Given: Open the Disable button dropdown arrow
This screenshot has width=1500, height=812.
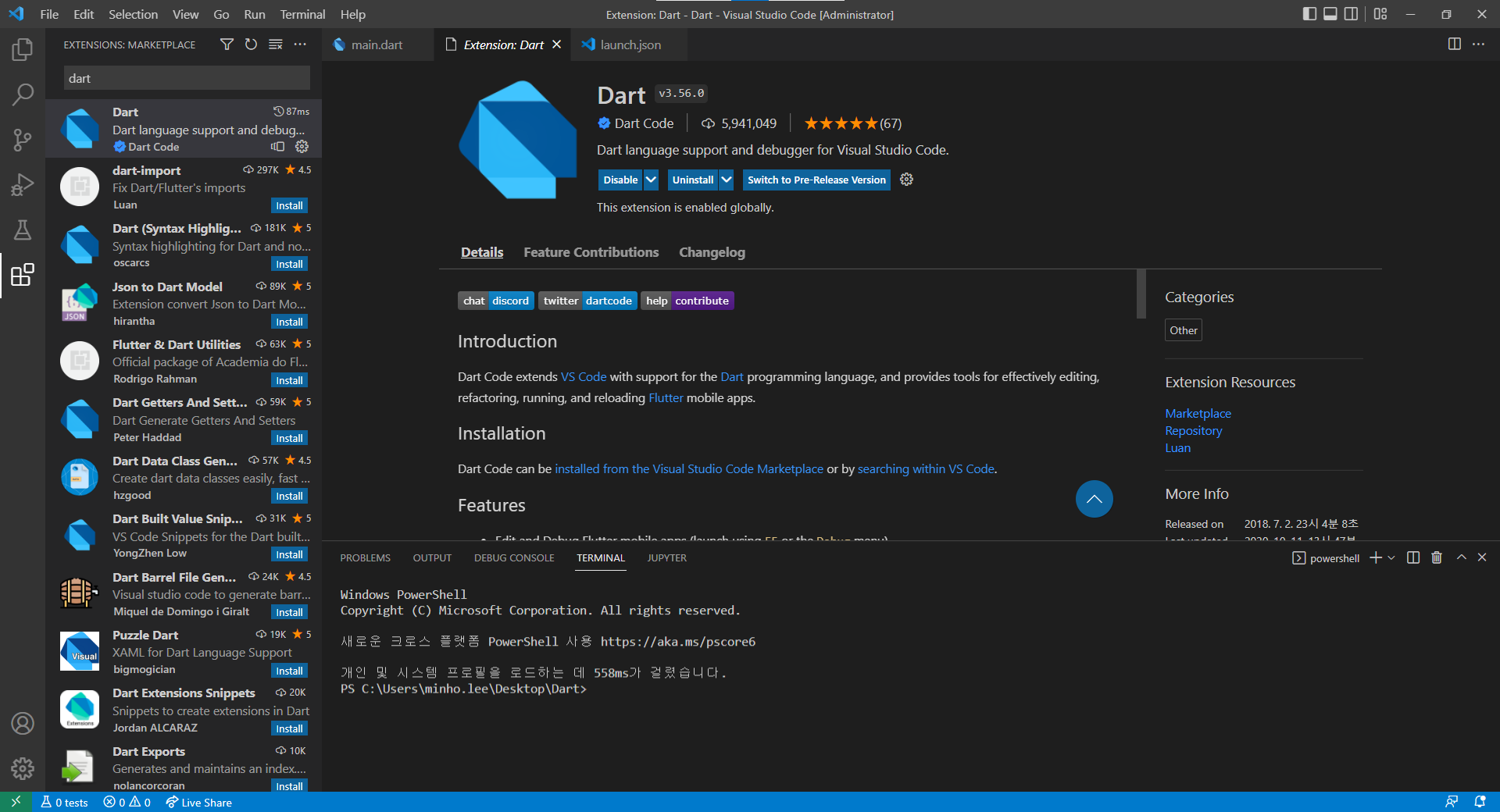Looking at the screenshot, I should (652, 180).
